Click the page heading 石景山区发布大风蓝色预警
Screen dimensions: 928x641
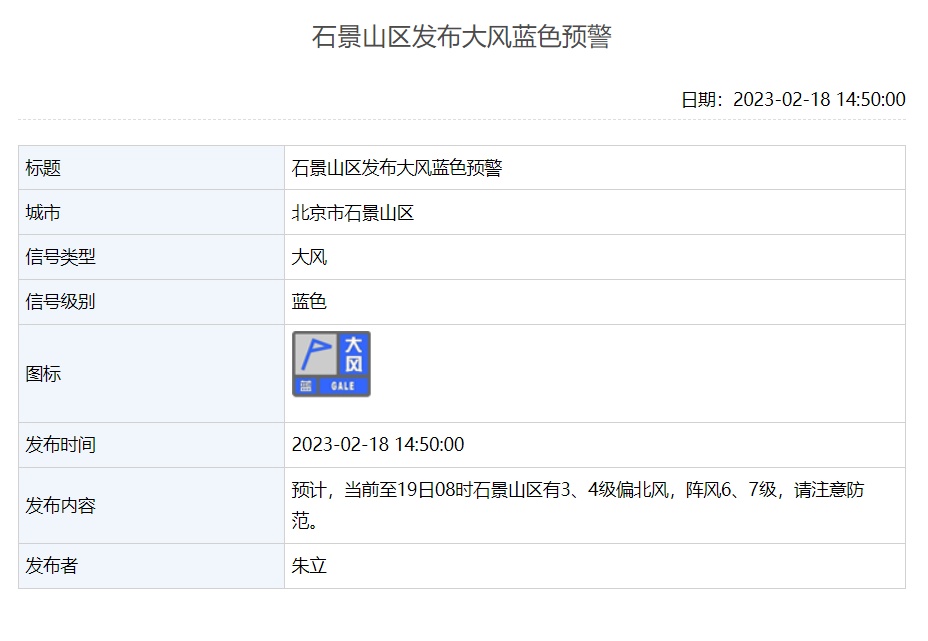coord(461,37)
